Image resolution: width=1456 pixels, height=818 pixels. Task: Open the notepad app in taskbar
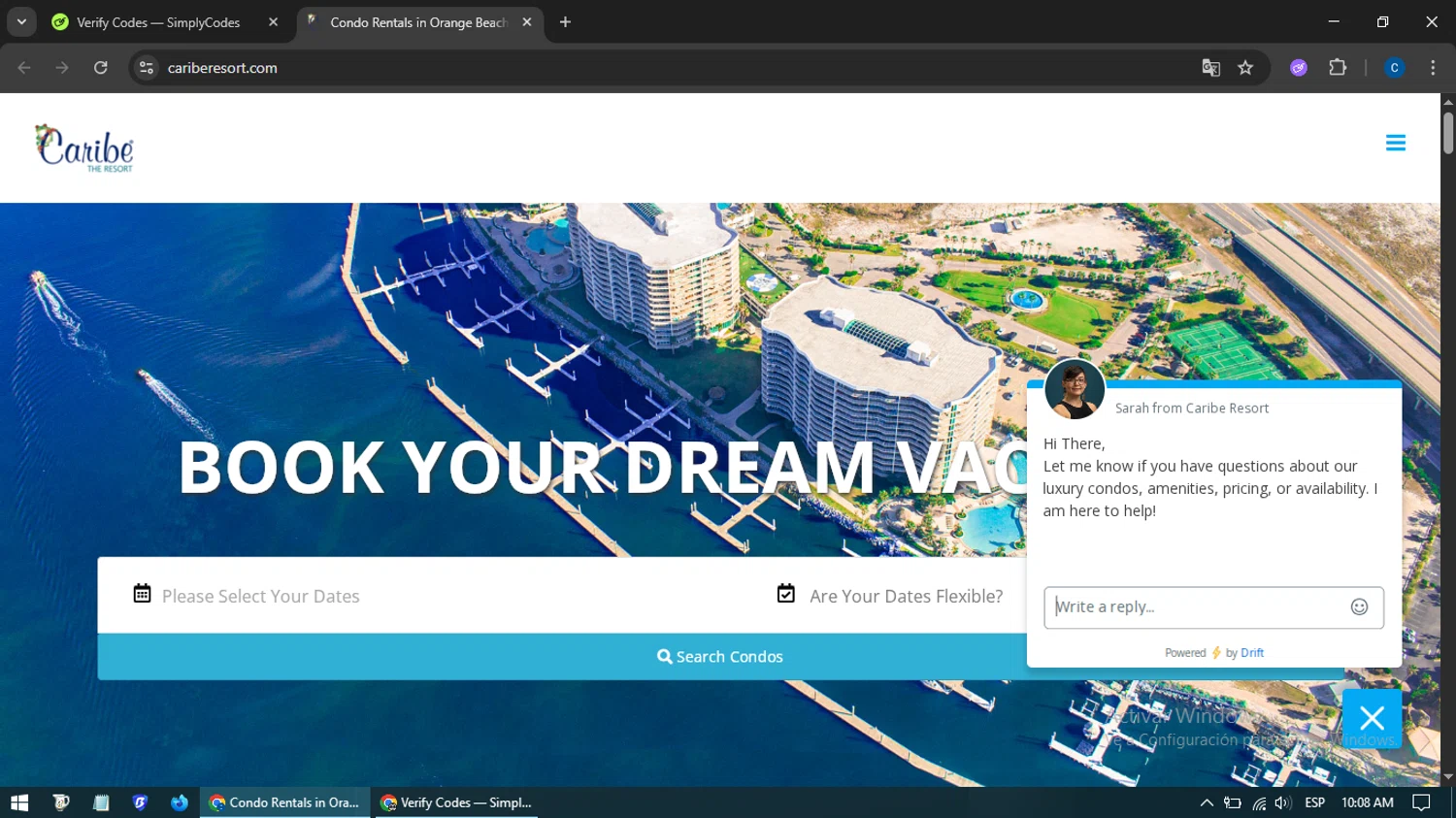[101, 802]
